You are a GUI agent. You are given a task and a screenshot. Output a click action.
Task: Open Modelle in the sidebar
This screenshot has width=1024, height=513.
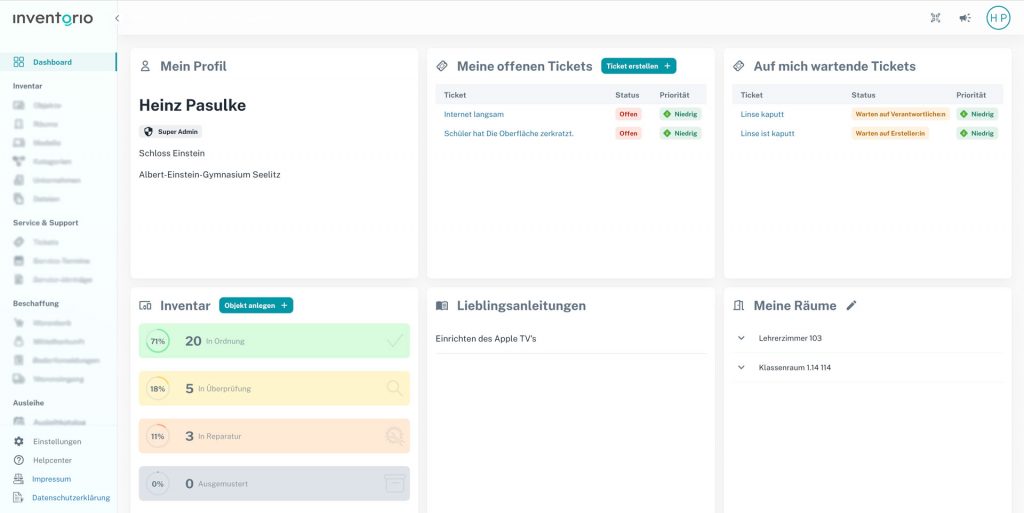pyautogui.click(x=47, y=143)
